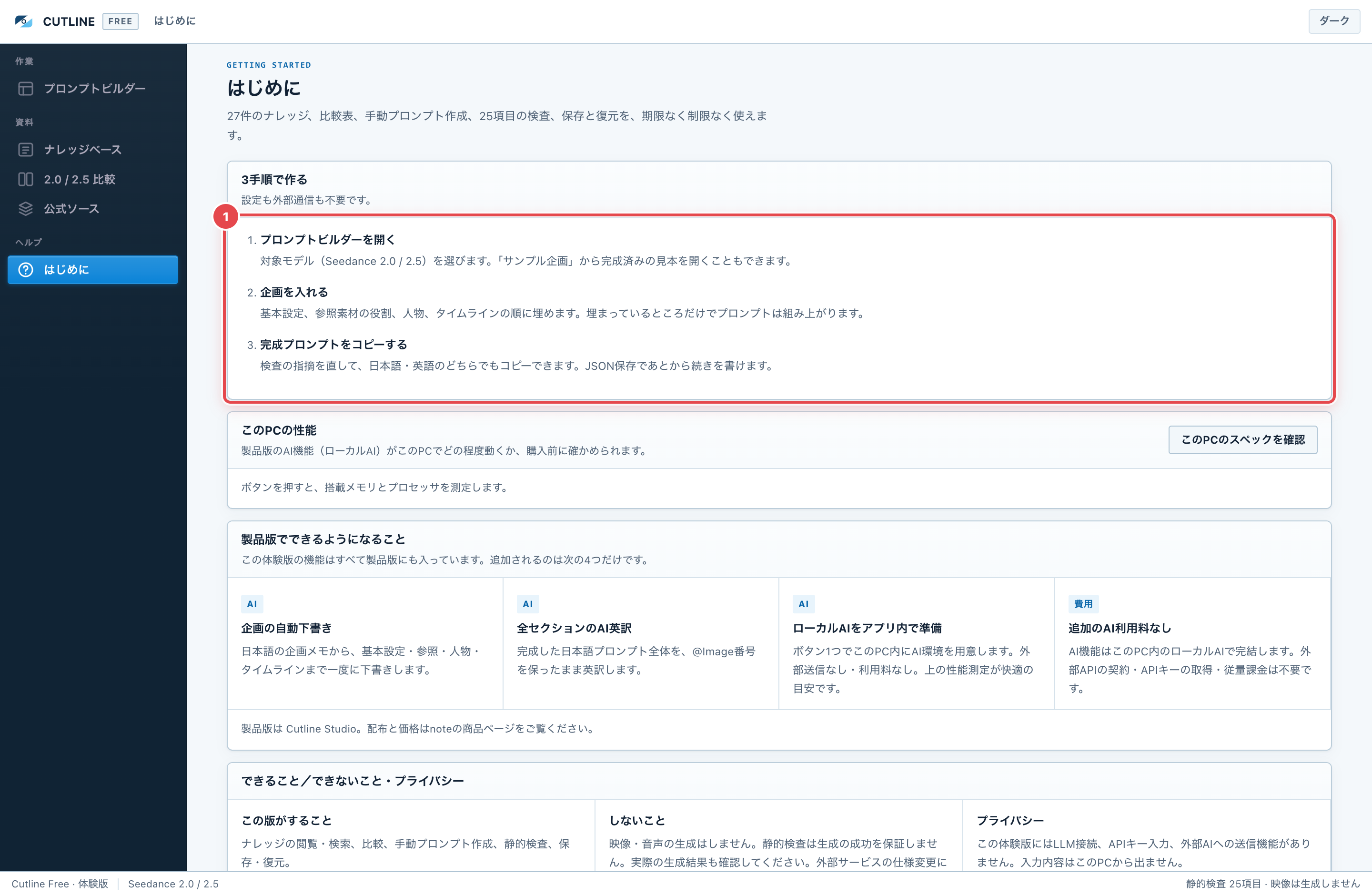This screenshot has height=896, width=1372.
Task: Click the はじめに help circle icon
Action: (25, 269)
